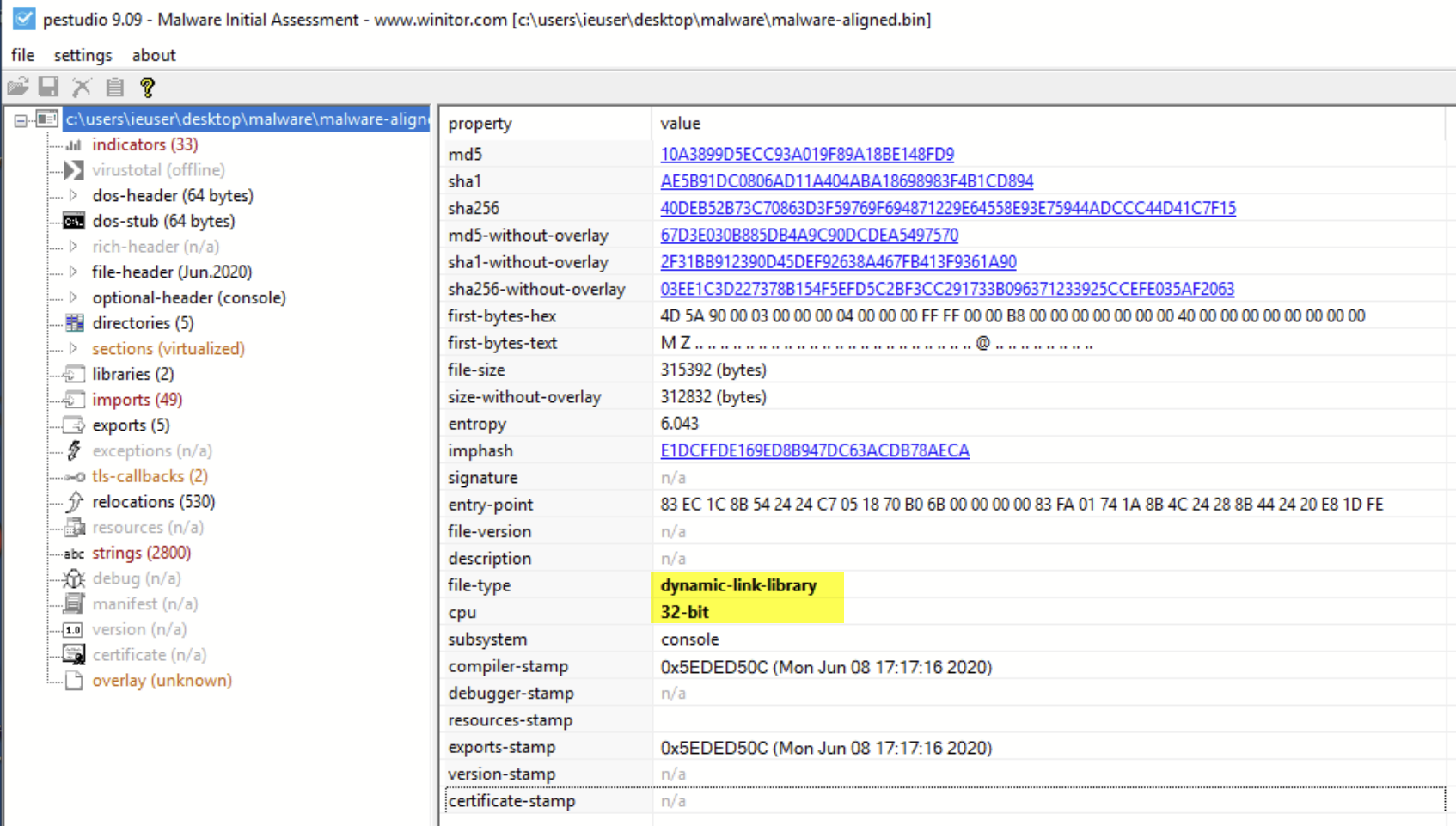The image size is (1456, 826).
Task: Click the save floppy disk toolbar icon
Action: (x=49, y=87)
